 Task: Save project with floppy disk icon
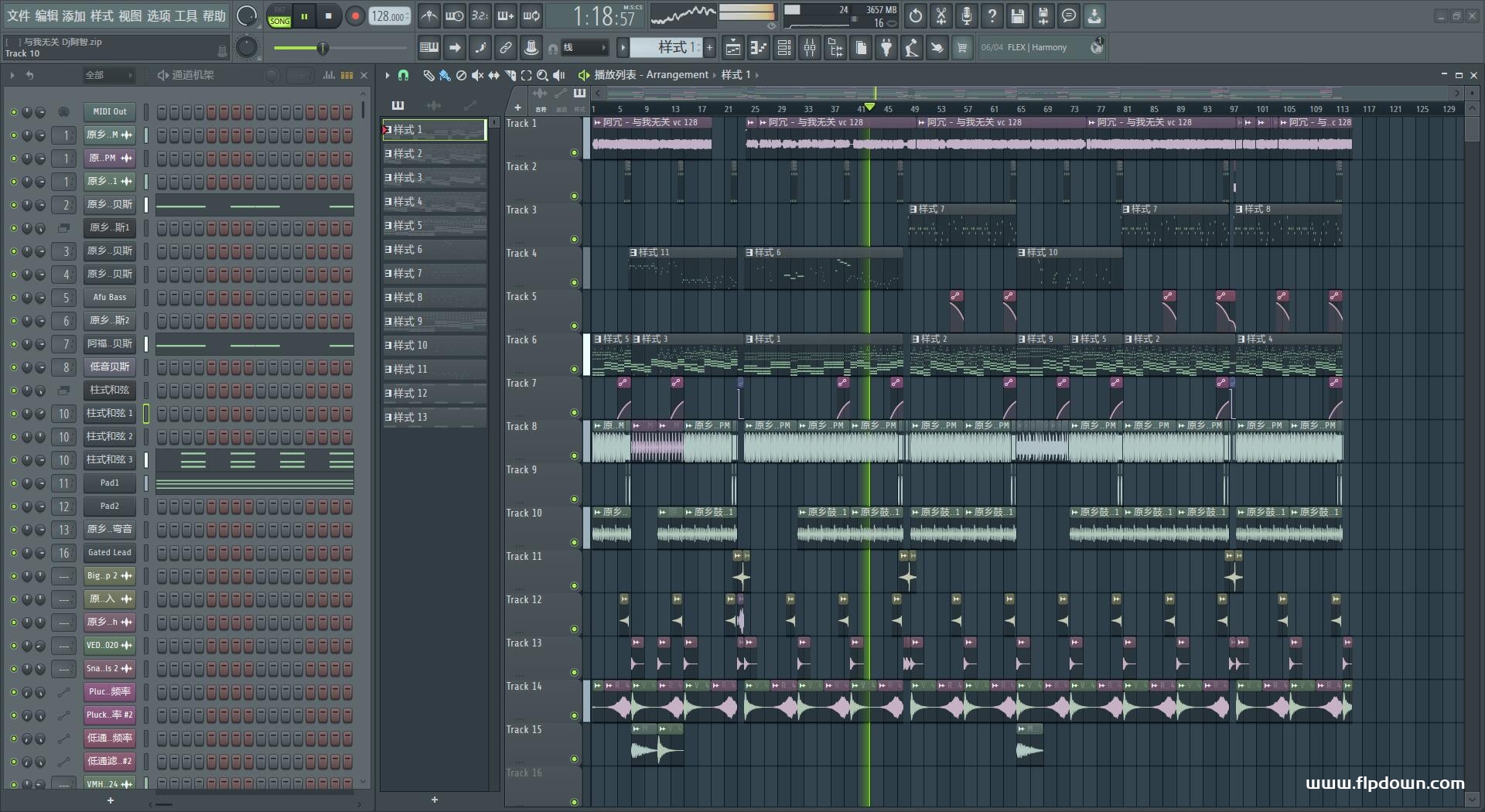[x=1018, y=15]
